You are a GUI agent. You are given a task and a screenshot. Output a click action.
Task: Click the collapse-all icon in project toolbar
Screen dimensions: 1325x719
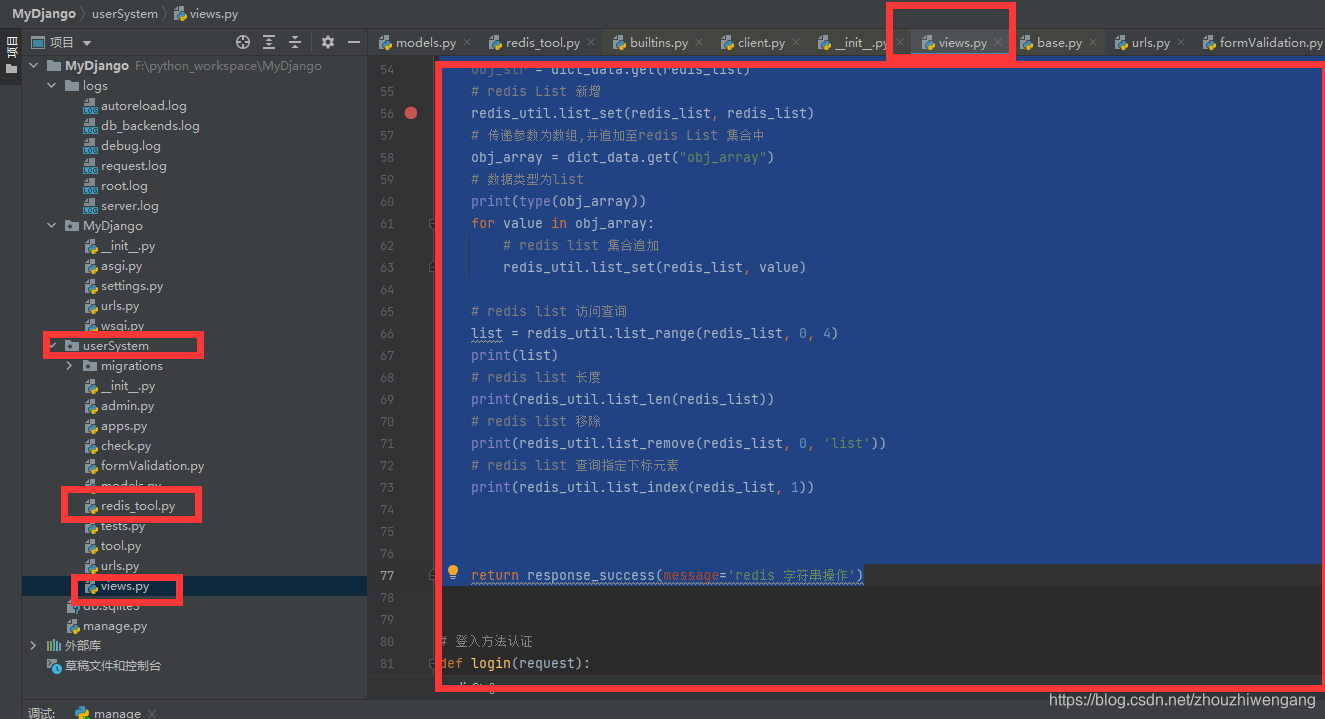tap(295, 42)
